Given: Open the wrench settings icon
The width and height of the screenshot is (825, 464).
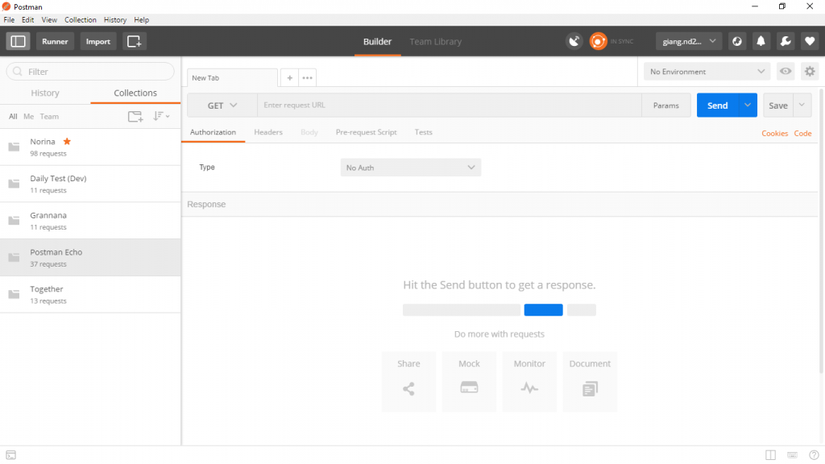Looking at the screenshot, I should tap(785, 41).
